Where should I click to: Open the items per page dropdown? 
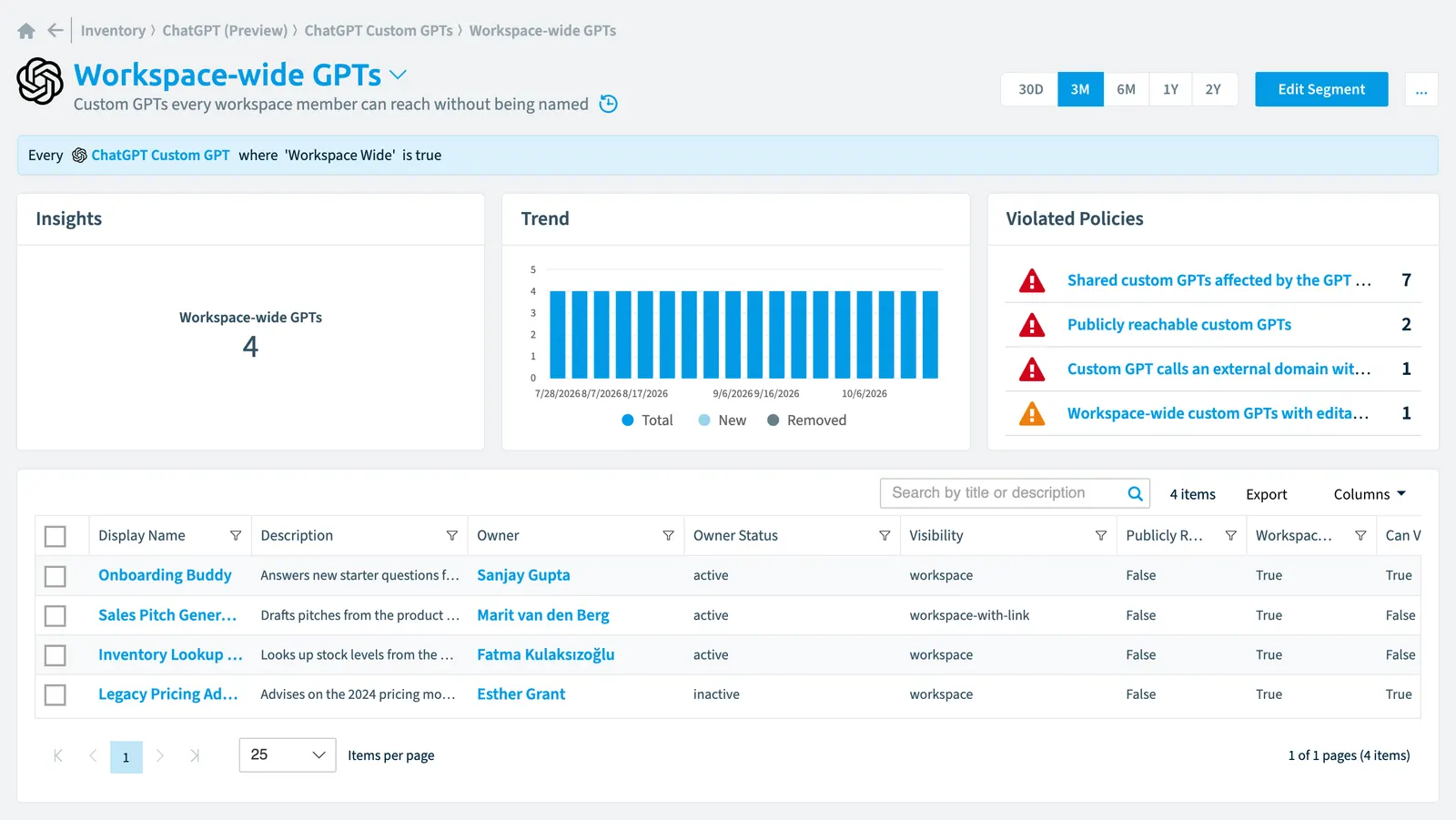click(x=288, y=755)
